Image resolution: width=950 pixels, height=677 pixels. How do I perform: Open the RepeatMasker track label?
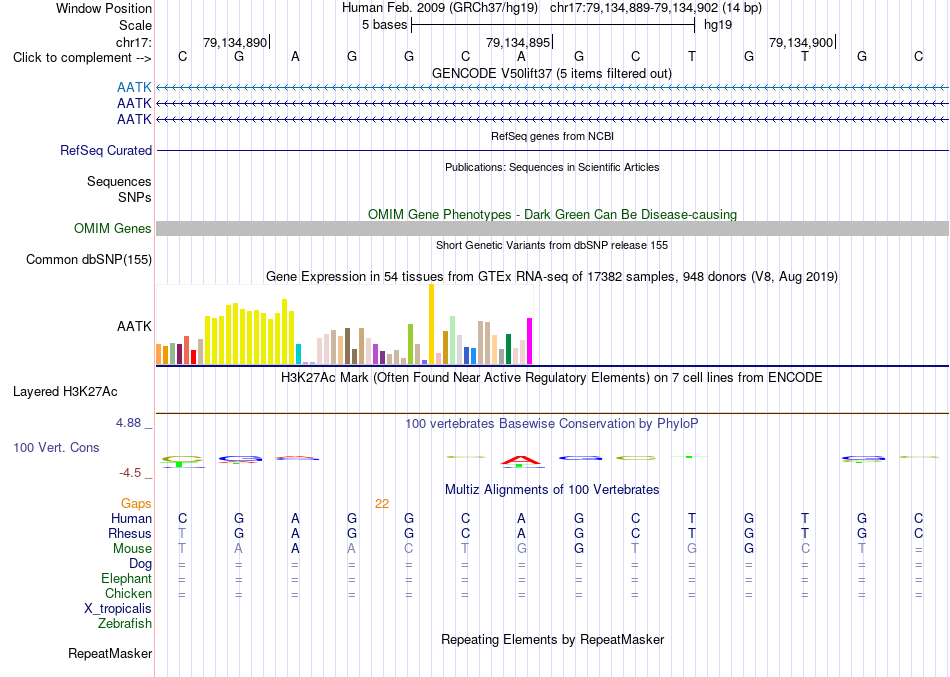tap(110, 653)
